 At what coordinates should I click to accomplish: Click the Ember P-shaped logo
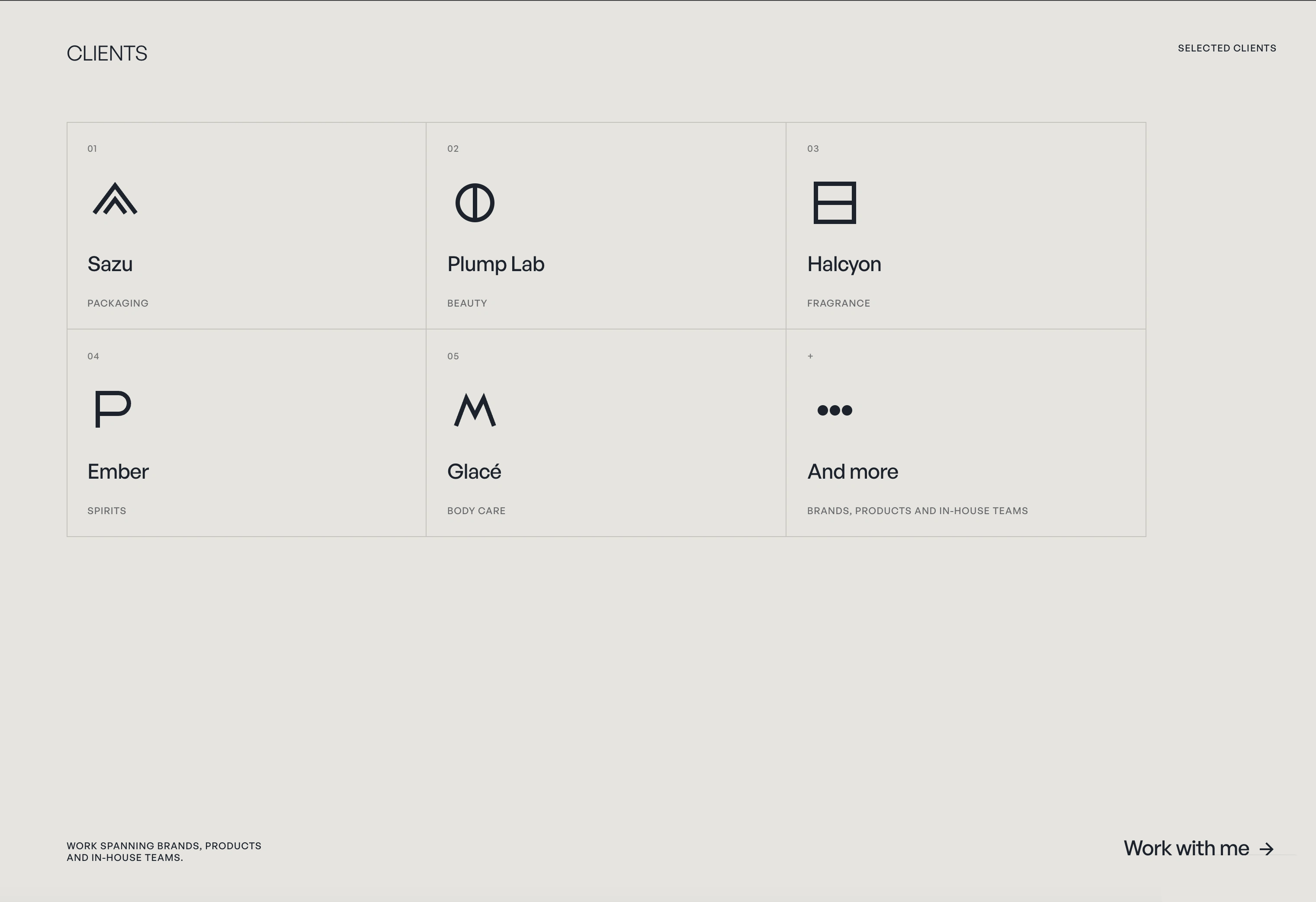pos(112,409)
